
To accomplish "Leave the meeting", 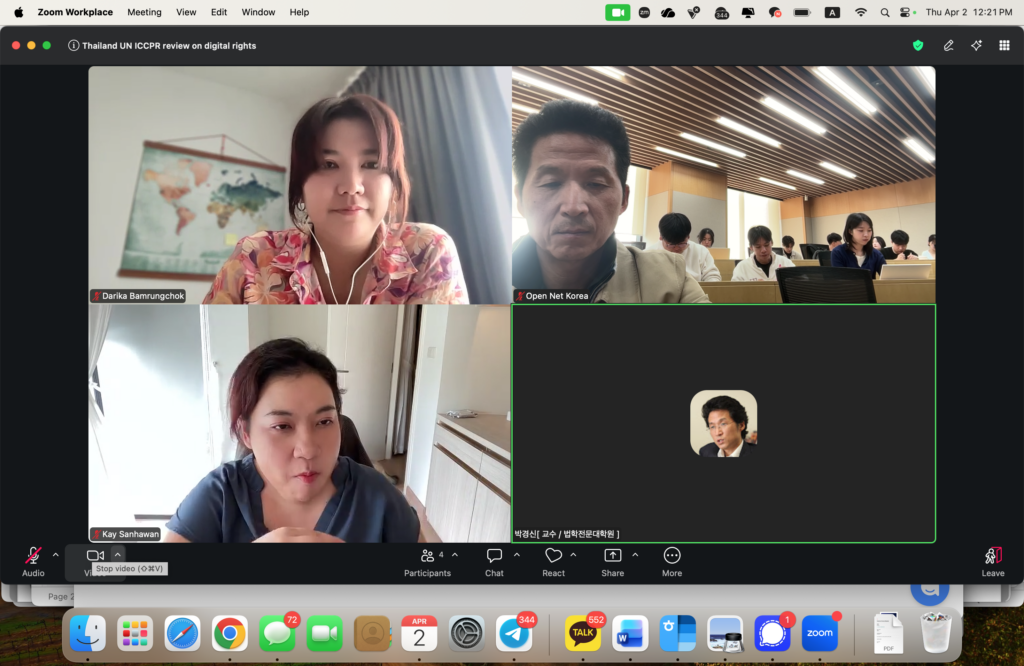I will pos(992,556).
